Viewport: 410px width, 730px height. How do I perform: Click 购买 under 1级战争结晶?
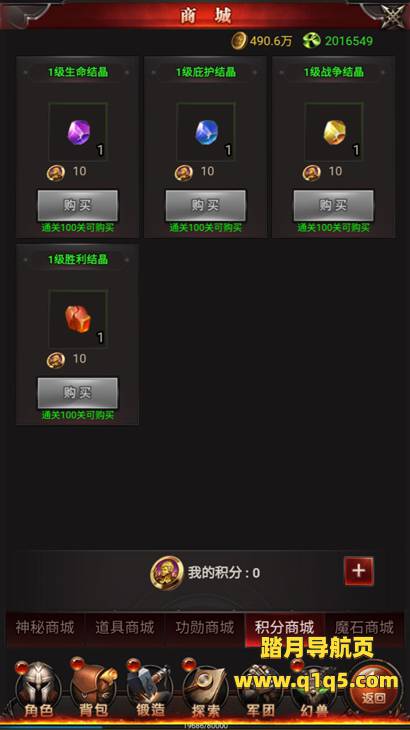coord(333,205)
